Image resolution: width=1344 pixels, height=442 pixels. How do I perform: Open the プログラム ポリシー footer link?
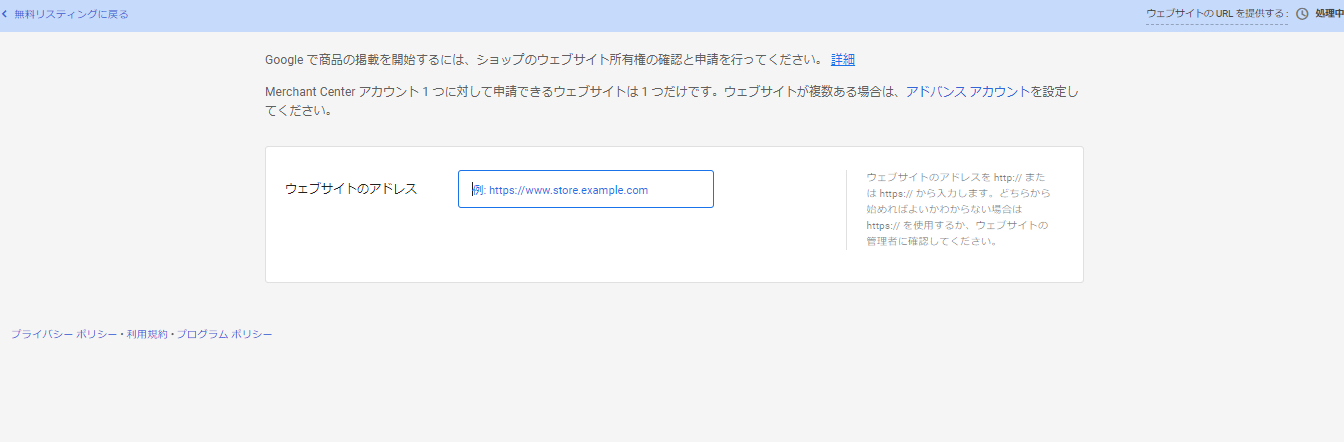click(224, 334)
